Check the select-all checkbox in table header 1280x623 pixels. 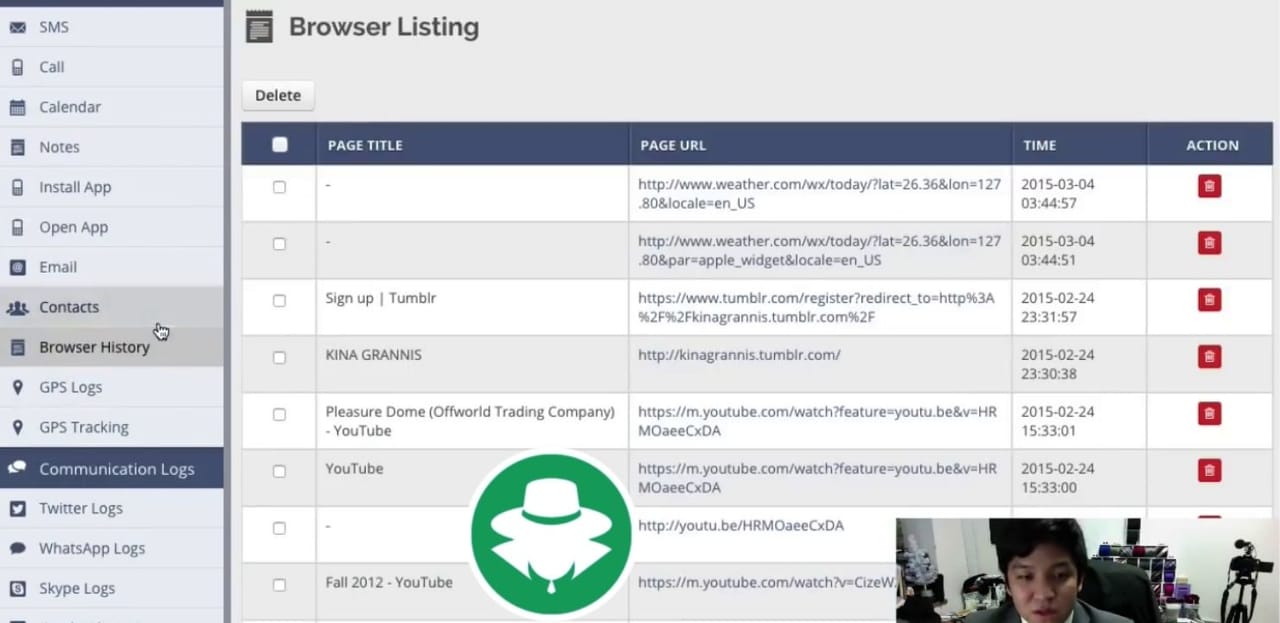(x=279, y=145)
